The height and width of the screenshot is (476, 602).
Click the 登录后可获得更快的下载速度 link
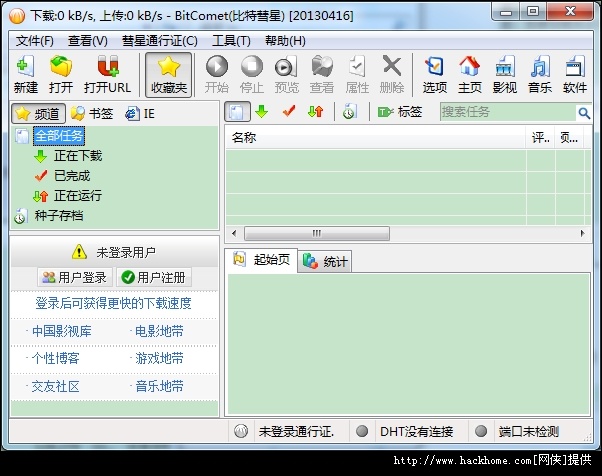coord(113,303)
